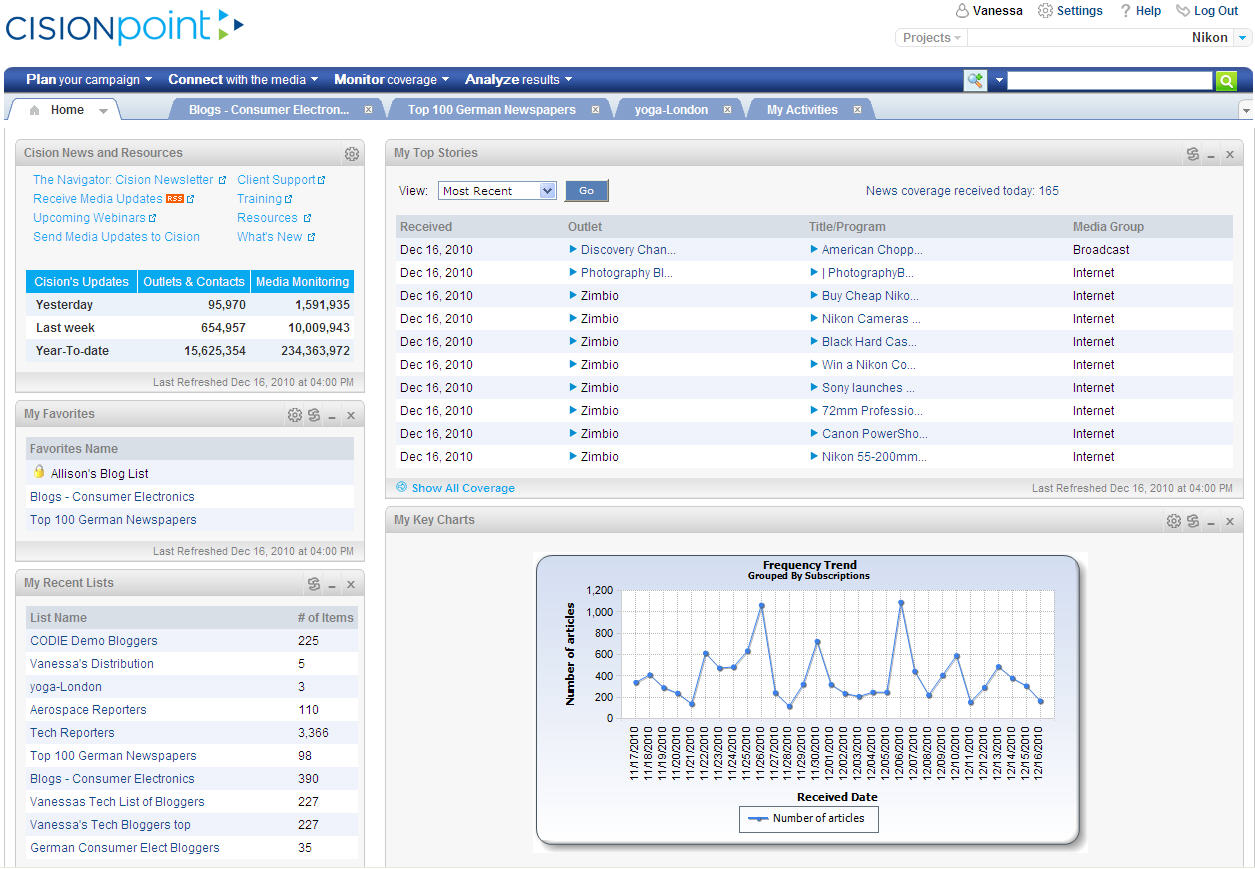Open the My Key Charts settings gear

click(1173, 520)
